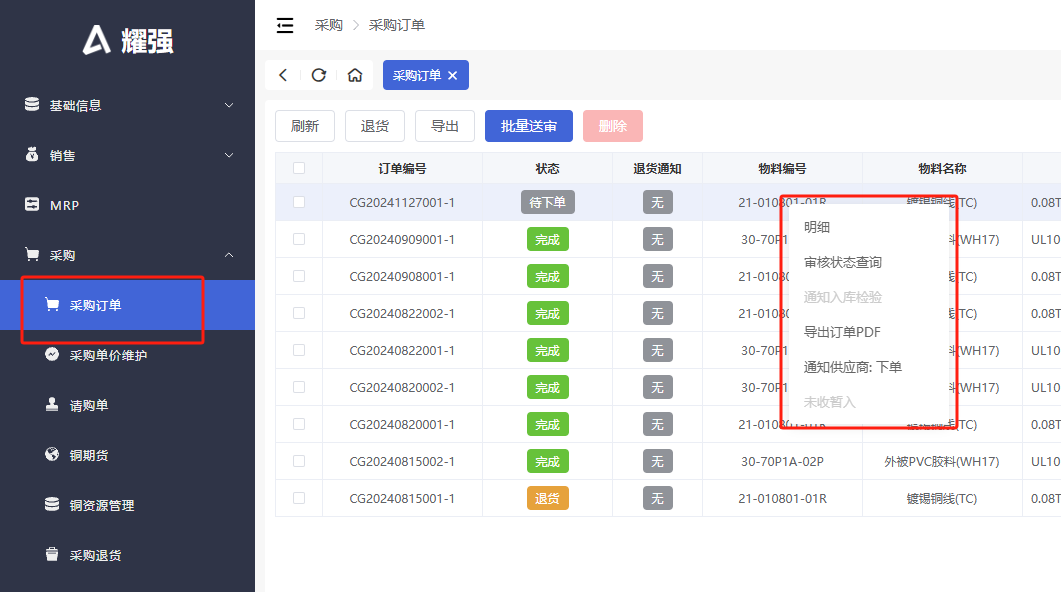Choose 导出订单PDF from context menu
1061x592 pixels.
(842, 332)
